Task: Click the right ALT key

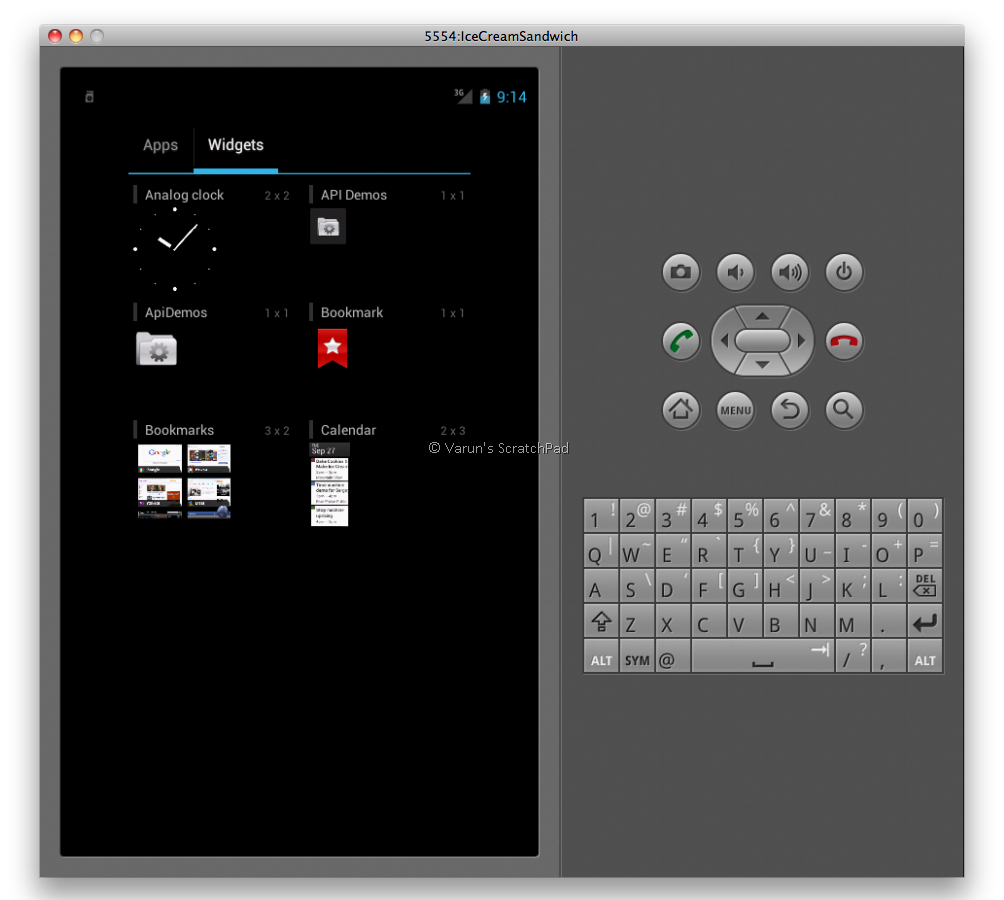Action: coord(925,656)
